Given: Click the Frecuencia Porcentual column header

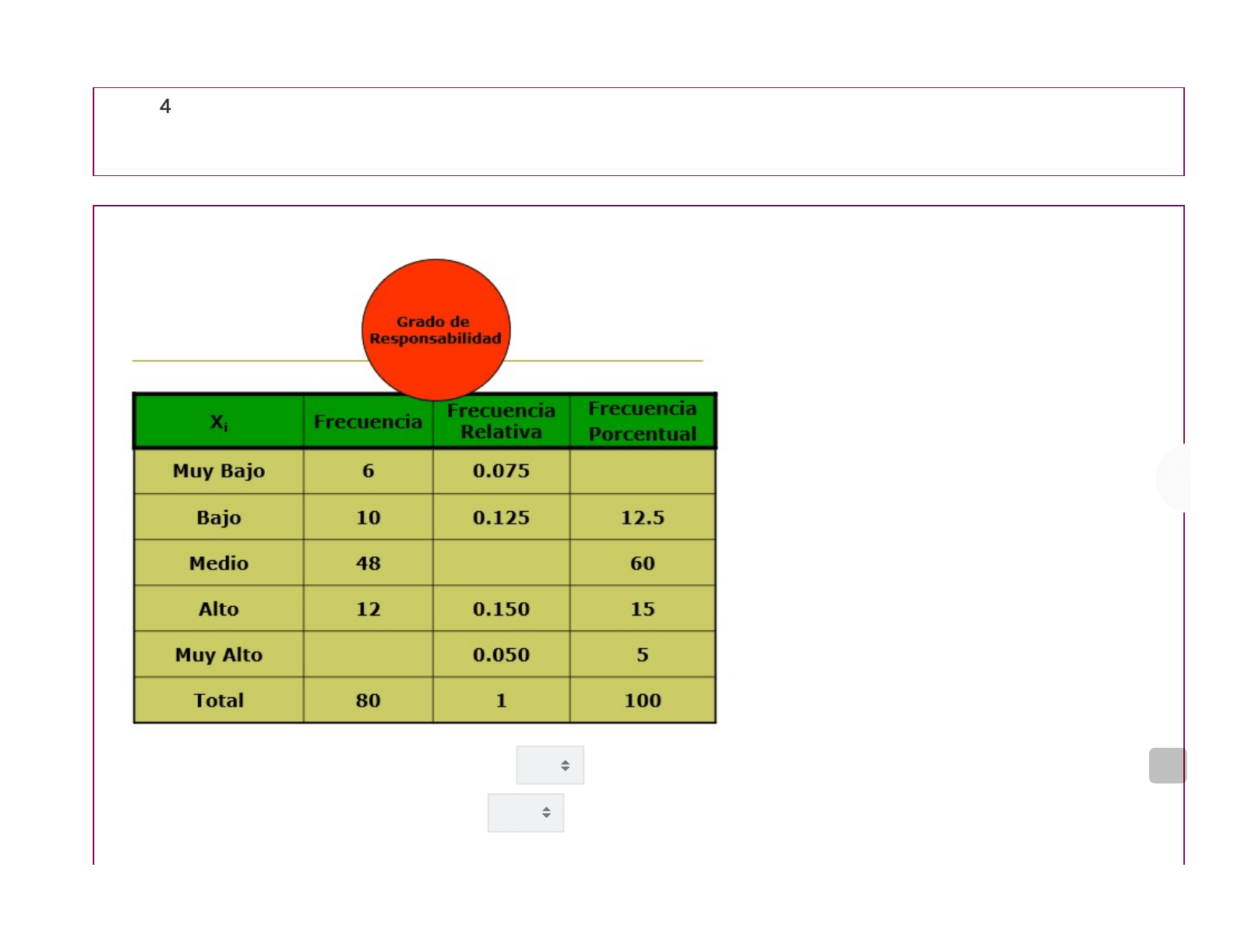Looking at the screenshot, I should coord(642,421).
